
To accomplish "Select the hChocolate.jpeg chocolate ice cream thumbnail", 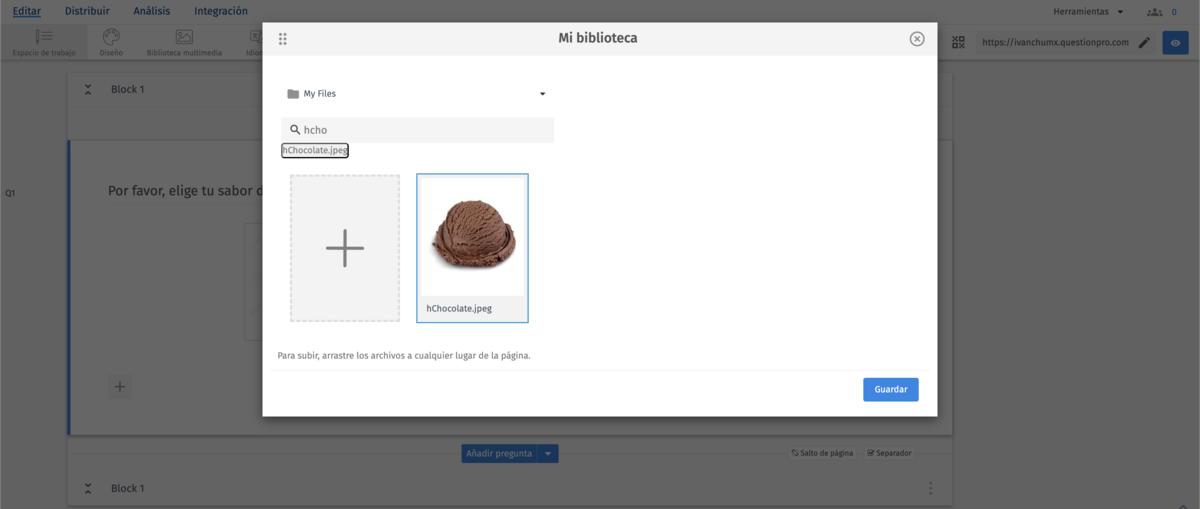I will [472, 248].
